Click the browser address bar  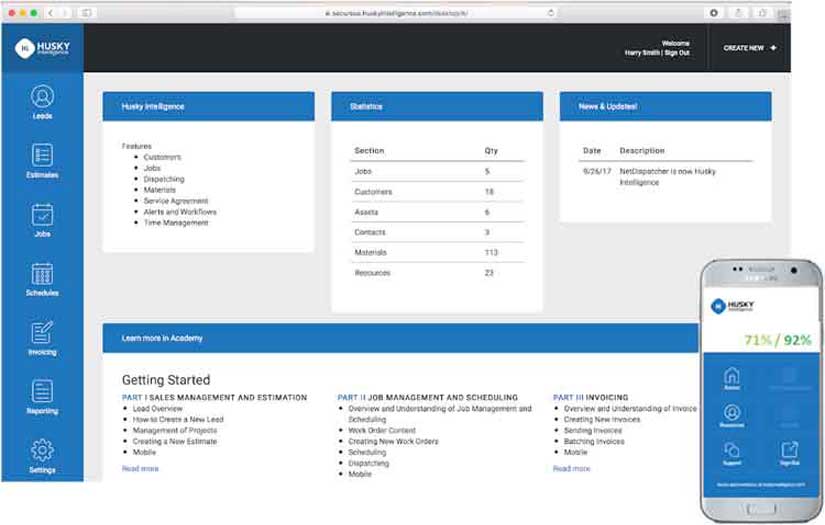click(396, 13)
